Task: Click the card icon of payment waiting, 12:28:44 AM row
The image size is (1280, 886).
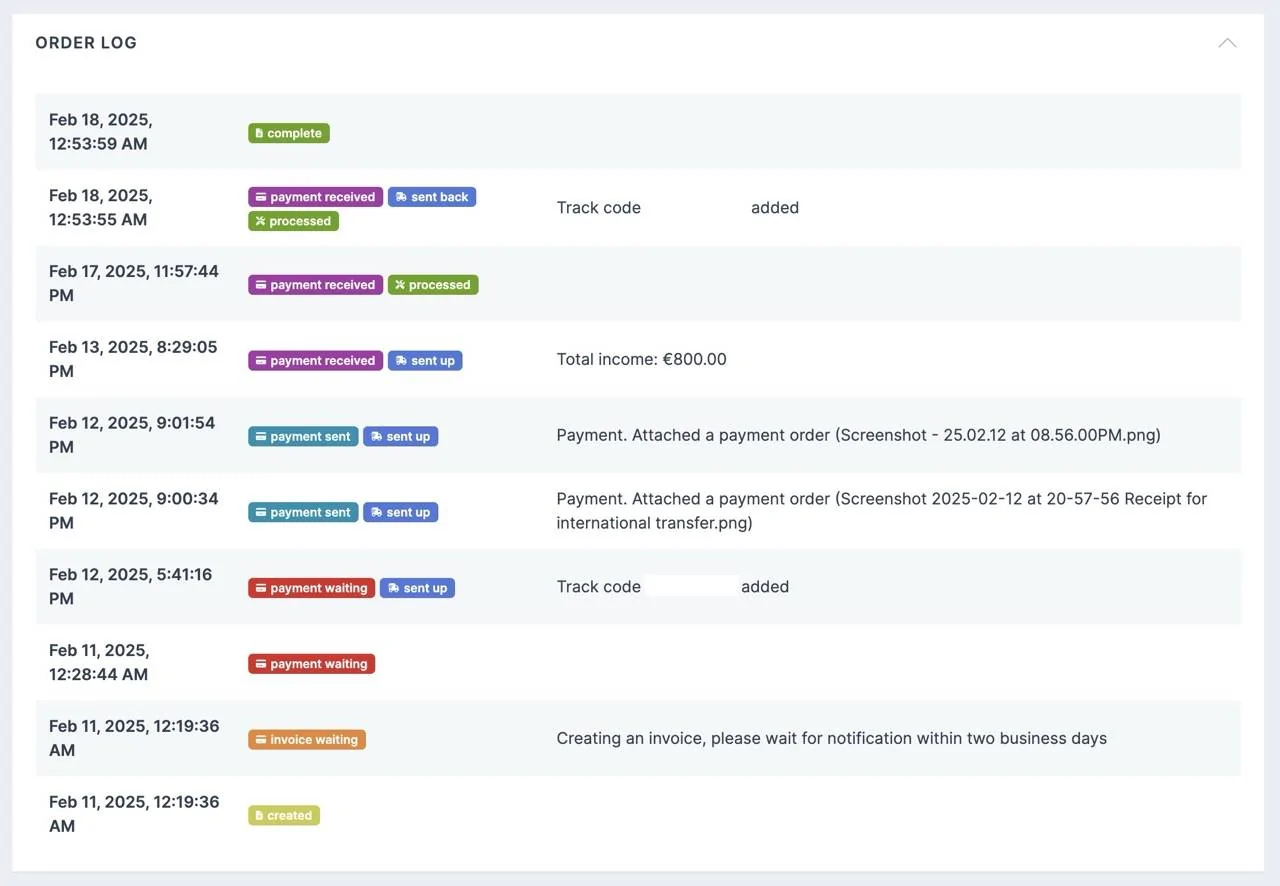Action: pyautogui.click(x=261, y=664)
